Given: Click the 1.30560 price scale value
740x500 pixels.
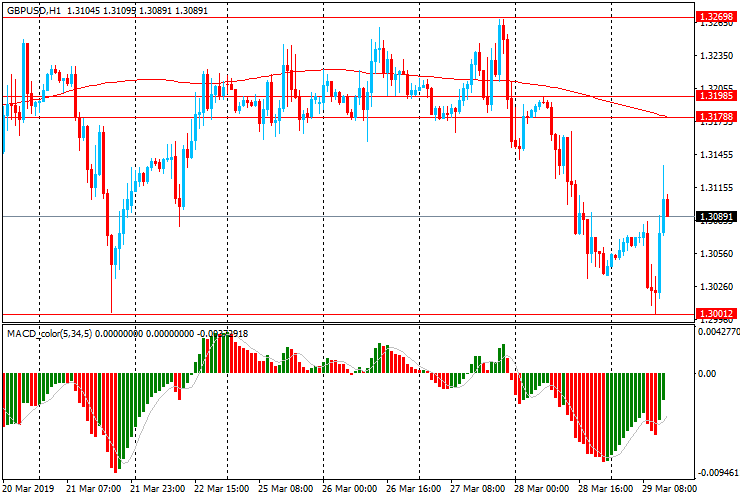Looking at the screenshot, I should click(716, 254).
